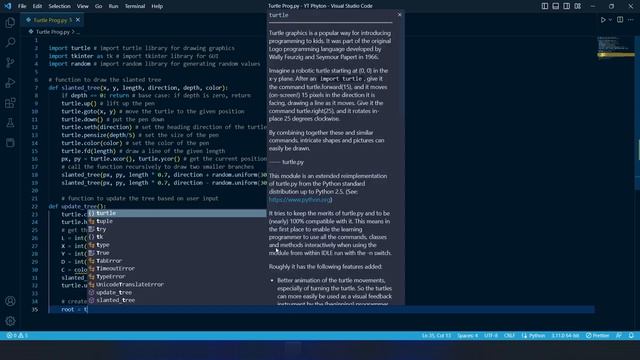The width and height of the screenshot is (640, 360).
Task: Run the Python file with play button
Action: click(x=603, y=20)
